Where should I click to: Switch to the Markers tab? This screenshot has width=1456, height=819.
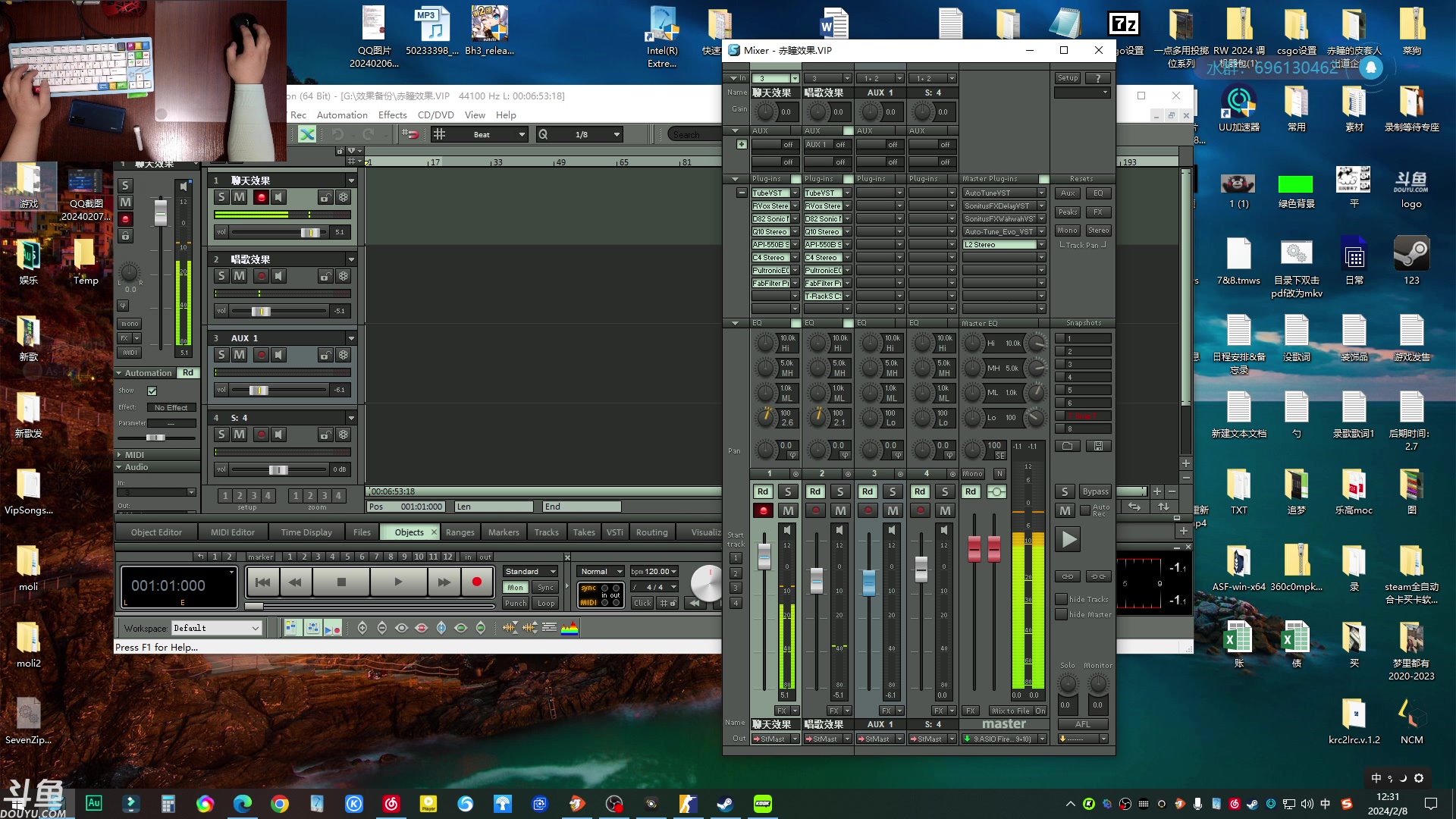tap(504, 532)
